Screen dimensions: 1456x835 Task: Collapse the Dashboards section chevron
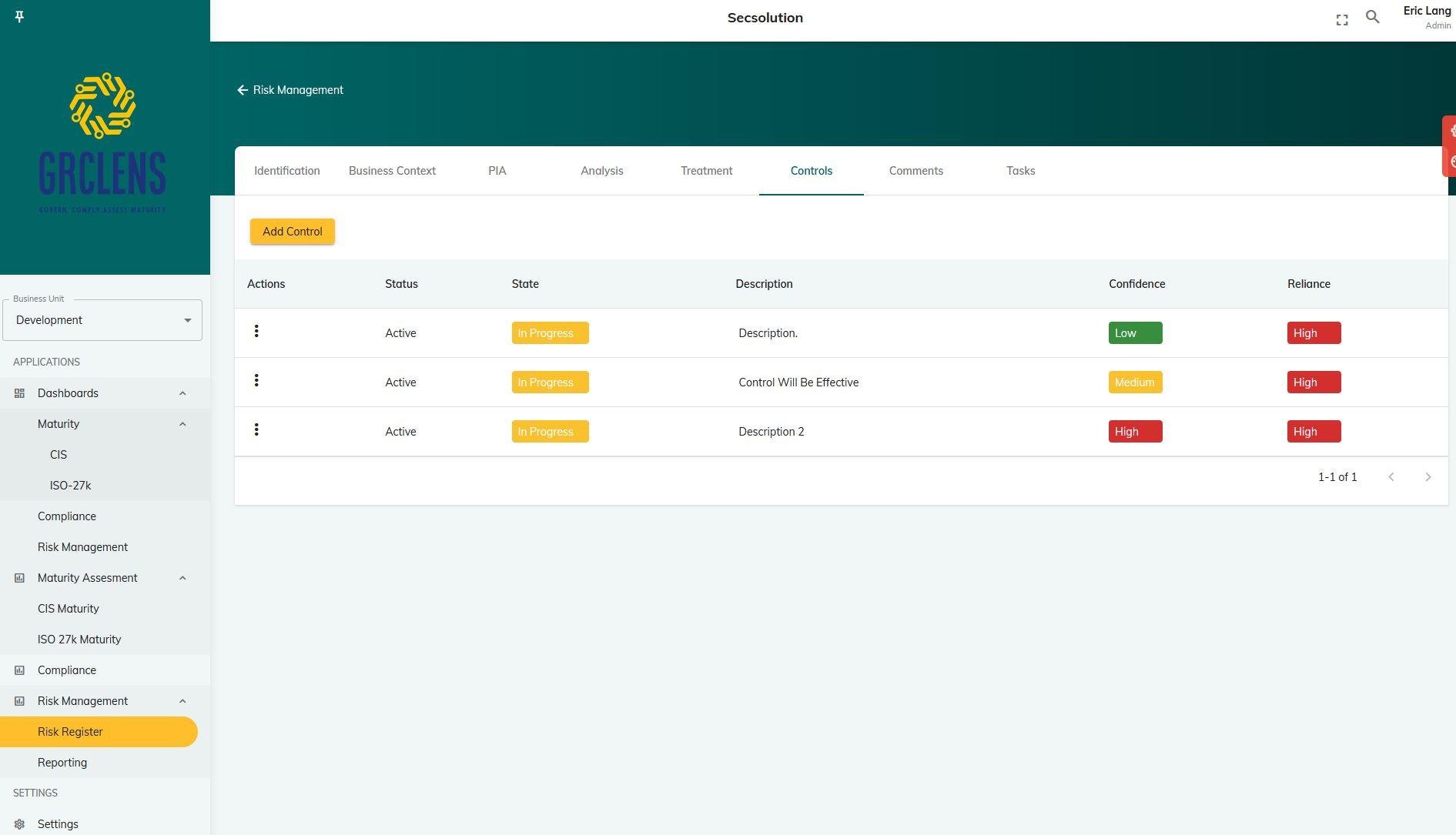182,393
